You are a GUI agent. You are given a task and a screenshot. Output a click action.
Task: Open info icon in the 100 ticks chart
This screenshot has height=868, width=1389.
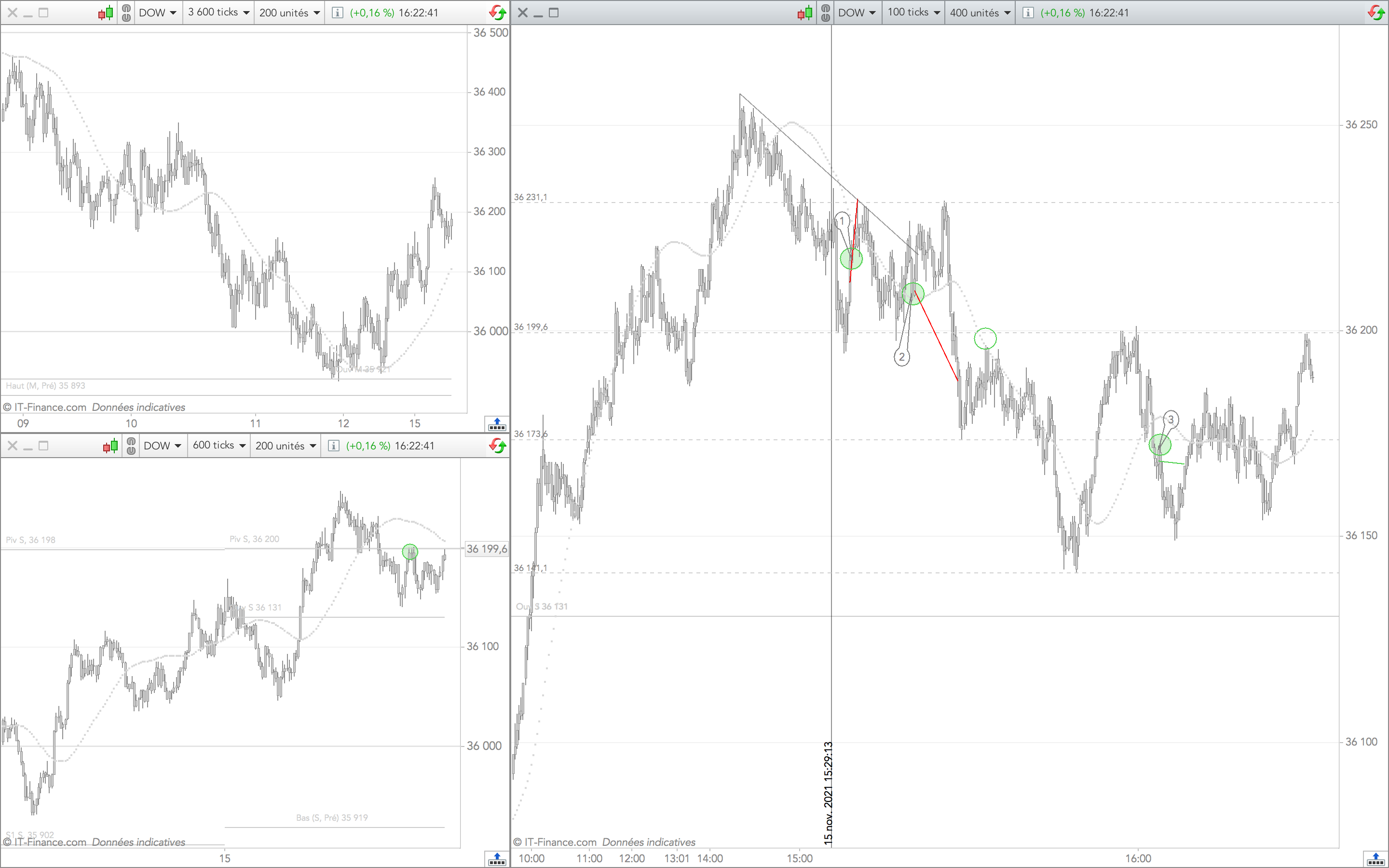[x=1028, y=13]
